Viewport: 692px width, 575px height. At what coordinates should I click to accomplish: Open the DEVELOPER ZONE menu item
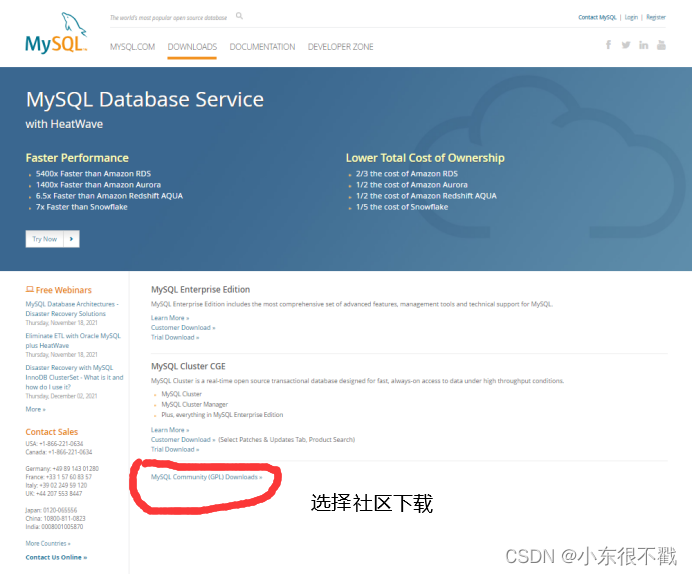[x=341, y=47]
